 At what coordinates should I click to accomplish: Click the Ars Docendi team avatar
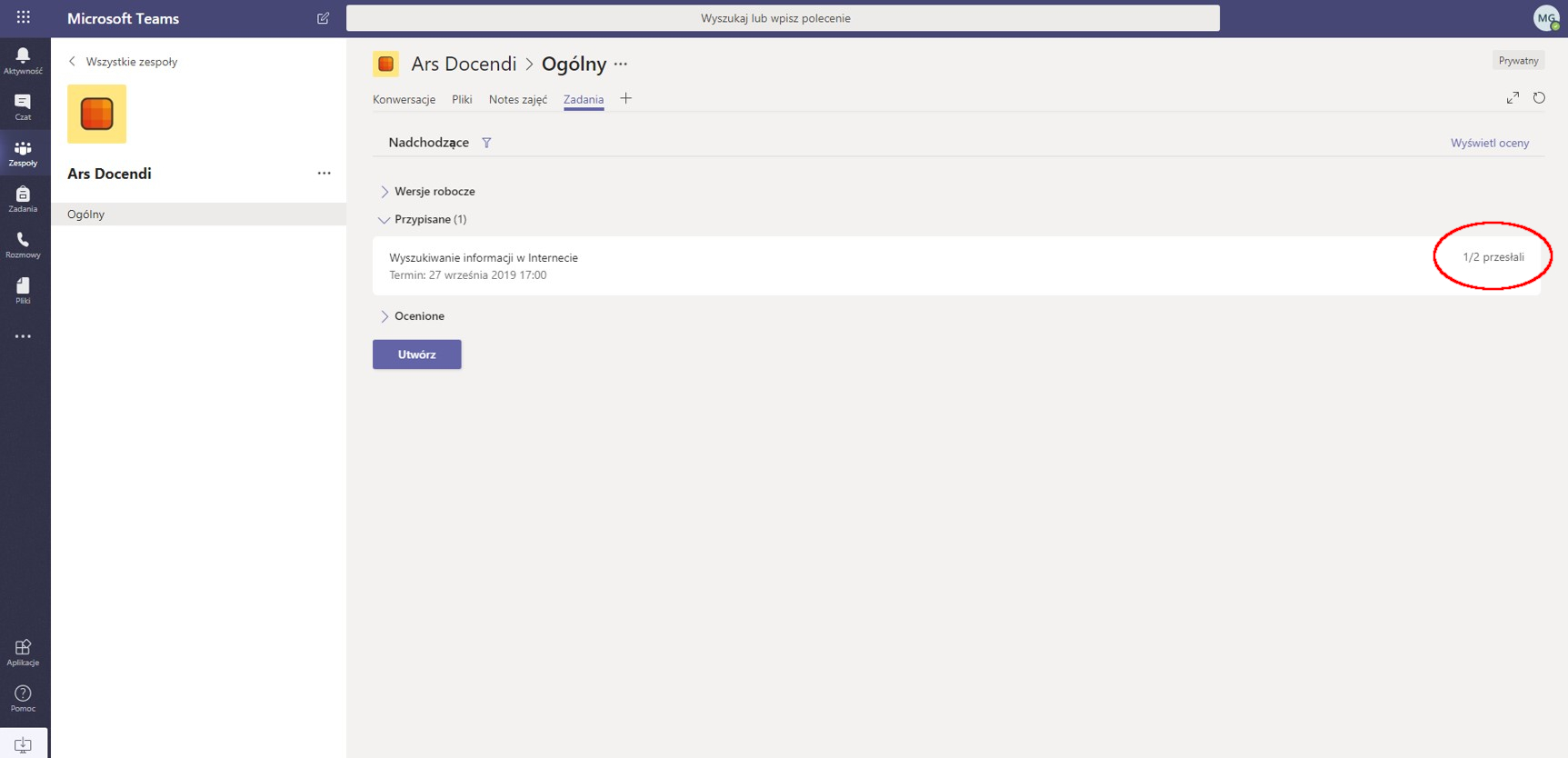(96, 114)
